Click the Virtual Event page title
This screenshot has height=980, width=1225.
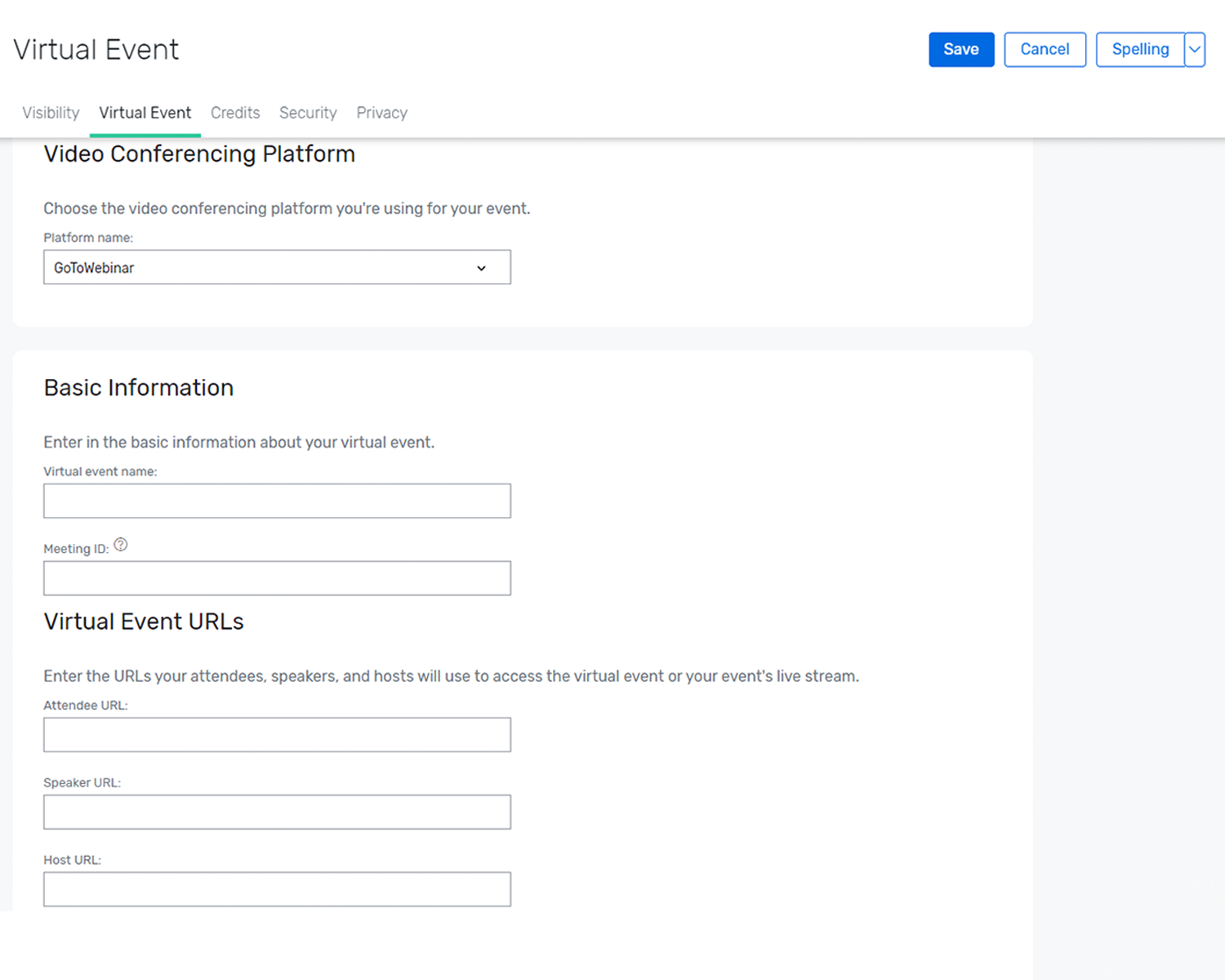pyautogui.click(x=96, y=49)
